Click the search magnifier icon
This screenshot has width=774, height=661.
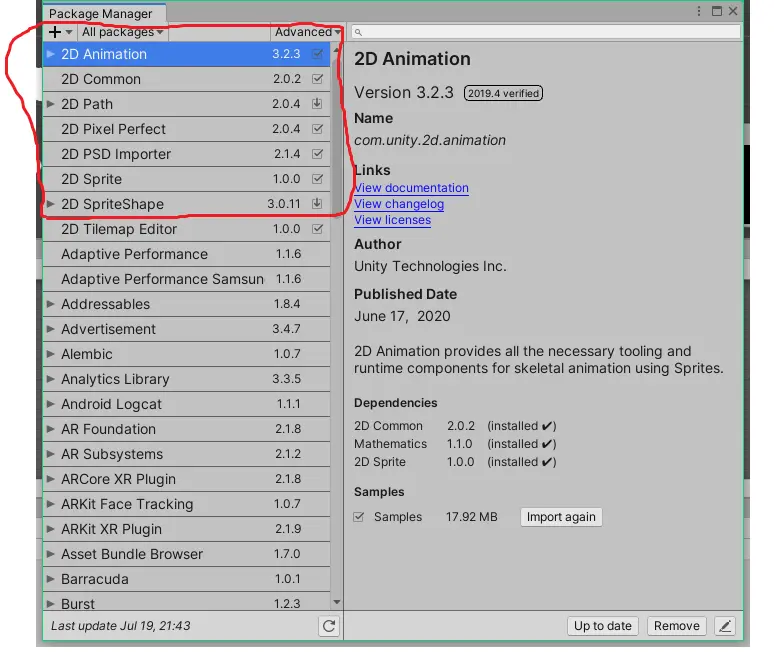pos(358,33)
